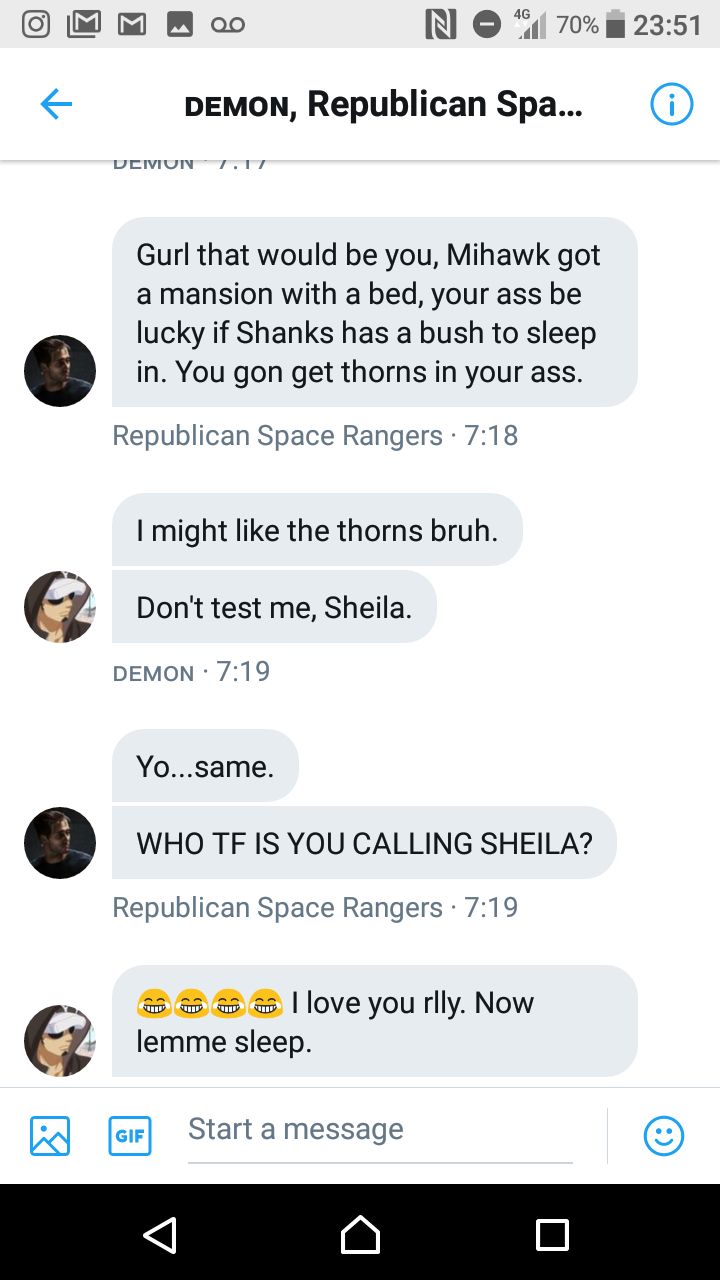
Task: Open the photo attachment icon
Action: [x=50, y=1135]
